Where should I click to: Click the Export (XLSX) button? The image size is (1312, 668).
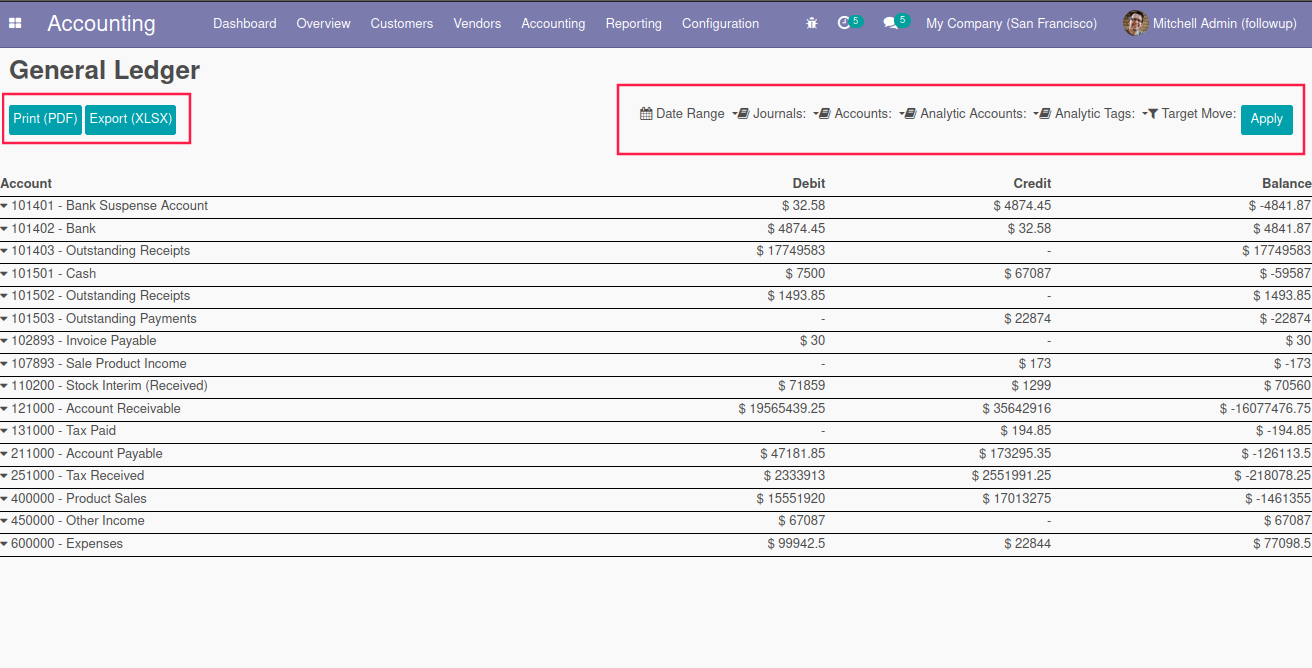pyautogui.click(x=130, y=119)
